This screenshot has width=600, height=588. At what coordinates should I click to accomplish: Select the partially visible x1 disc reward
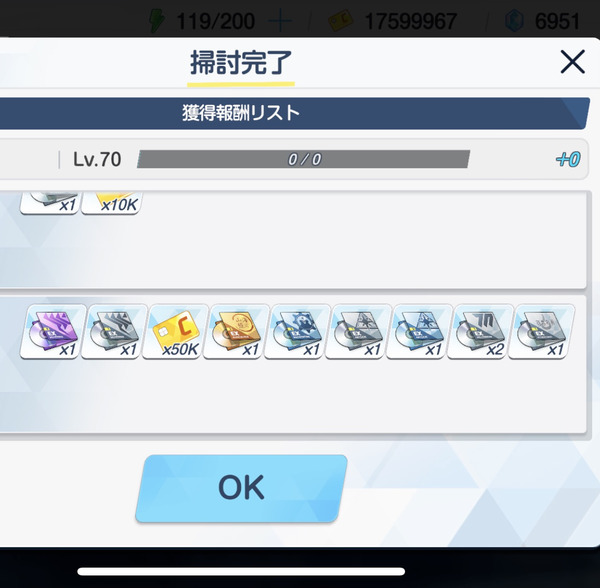50,203
